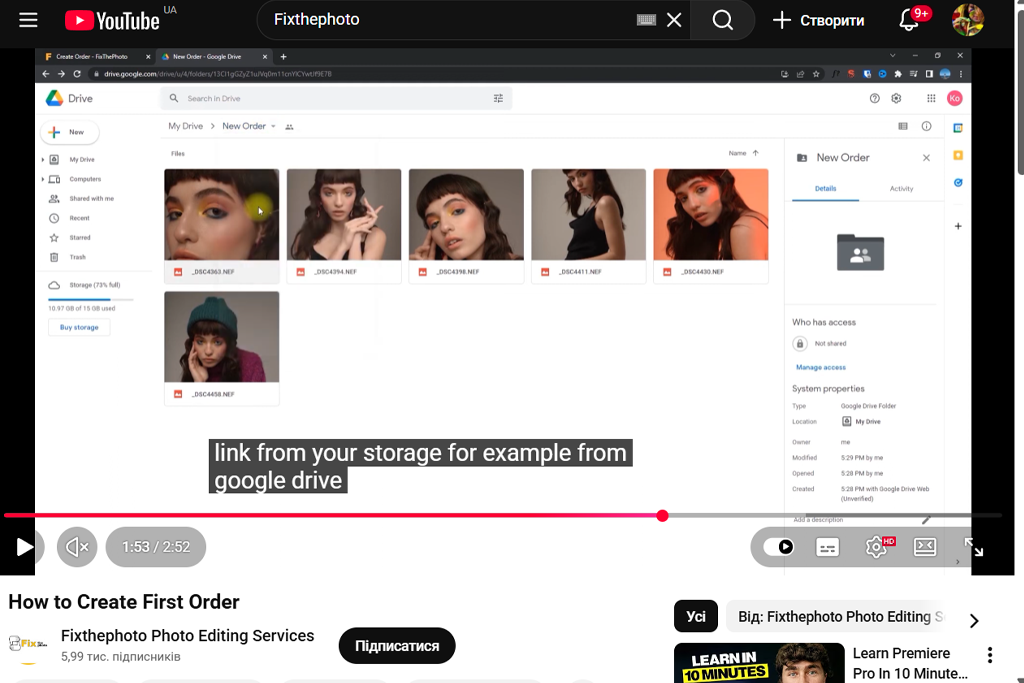Open the account avatar menu
This screenshot has height=683, width=1024.
[968, 20]
